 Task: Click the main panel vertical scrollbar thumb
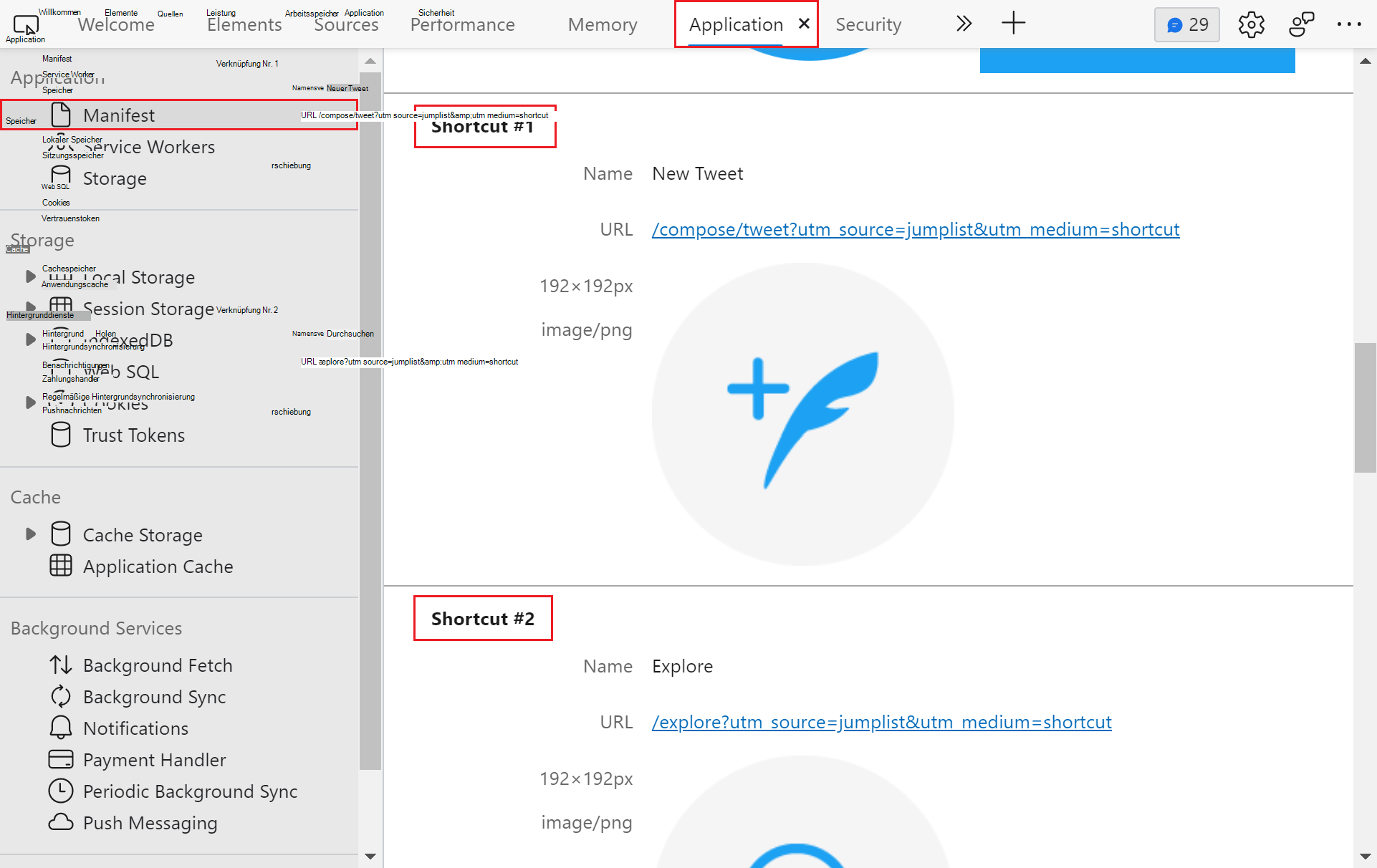[1365, 408]
